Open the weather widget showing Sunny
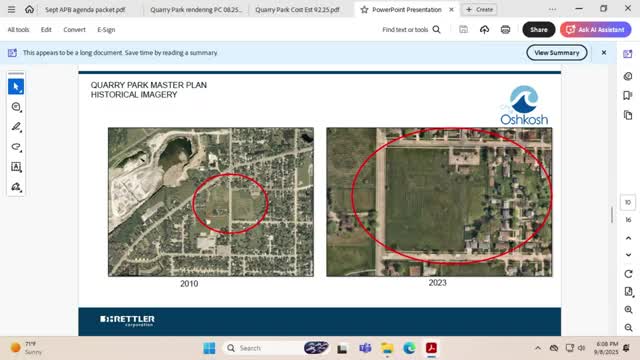This screenshot has width=640, height=360. coord(27,348)
